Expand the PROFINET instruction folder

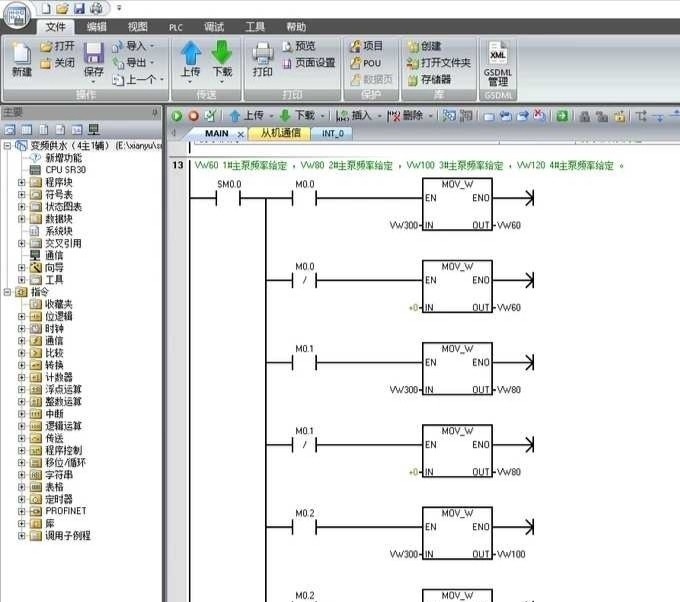click(21, 511)
